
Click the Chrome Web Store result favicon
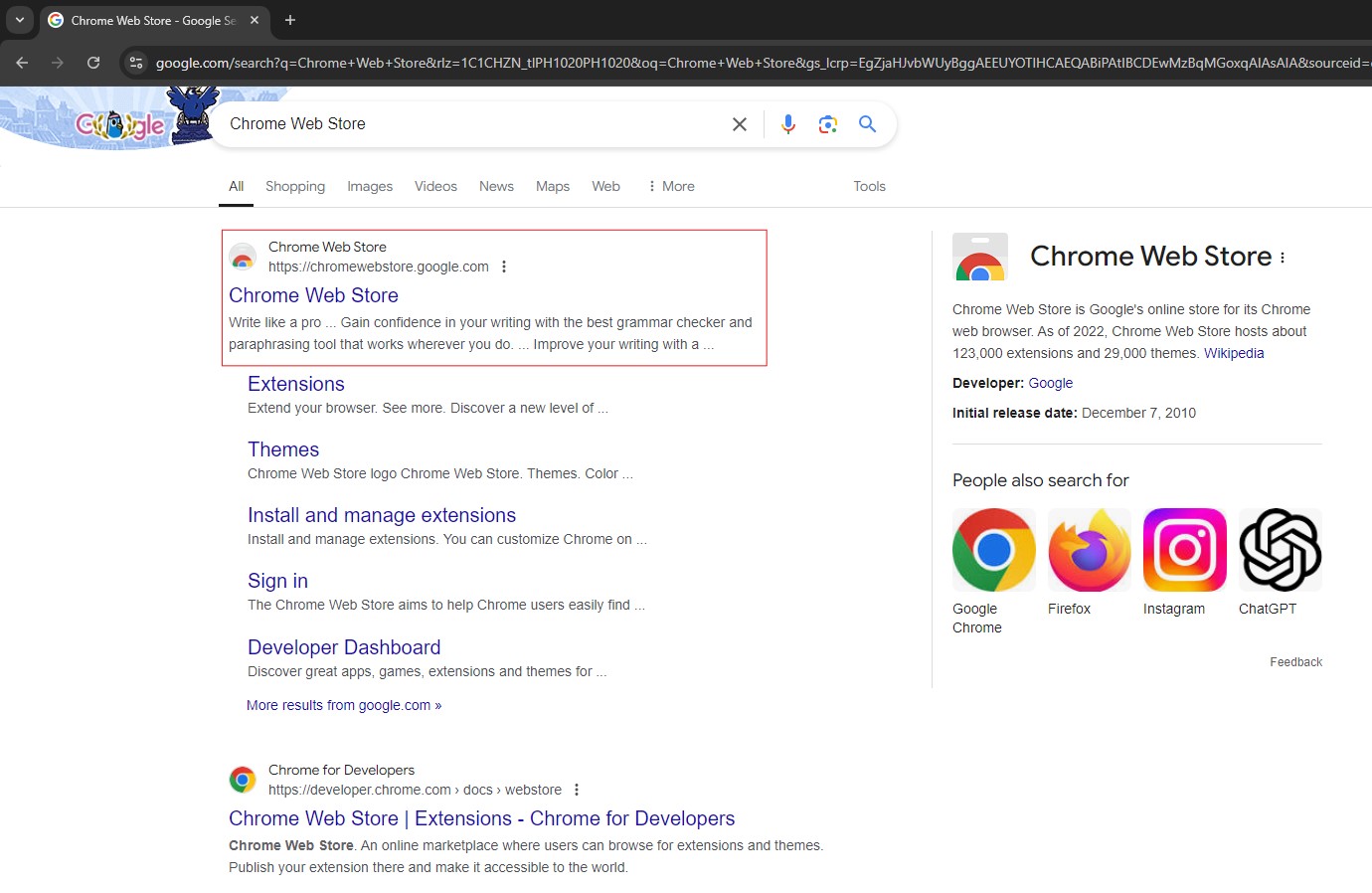click(x=243, y=257)
